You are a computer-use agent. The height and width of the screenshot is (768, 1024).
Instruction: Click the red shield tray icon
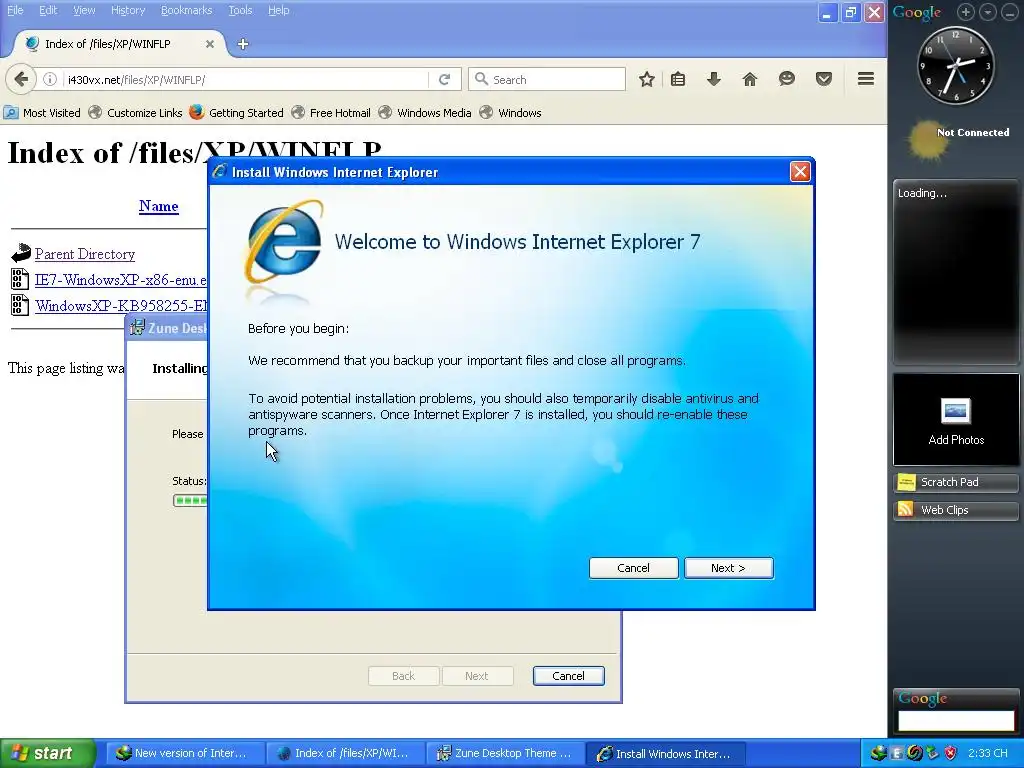[x=951, y=754]
